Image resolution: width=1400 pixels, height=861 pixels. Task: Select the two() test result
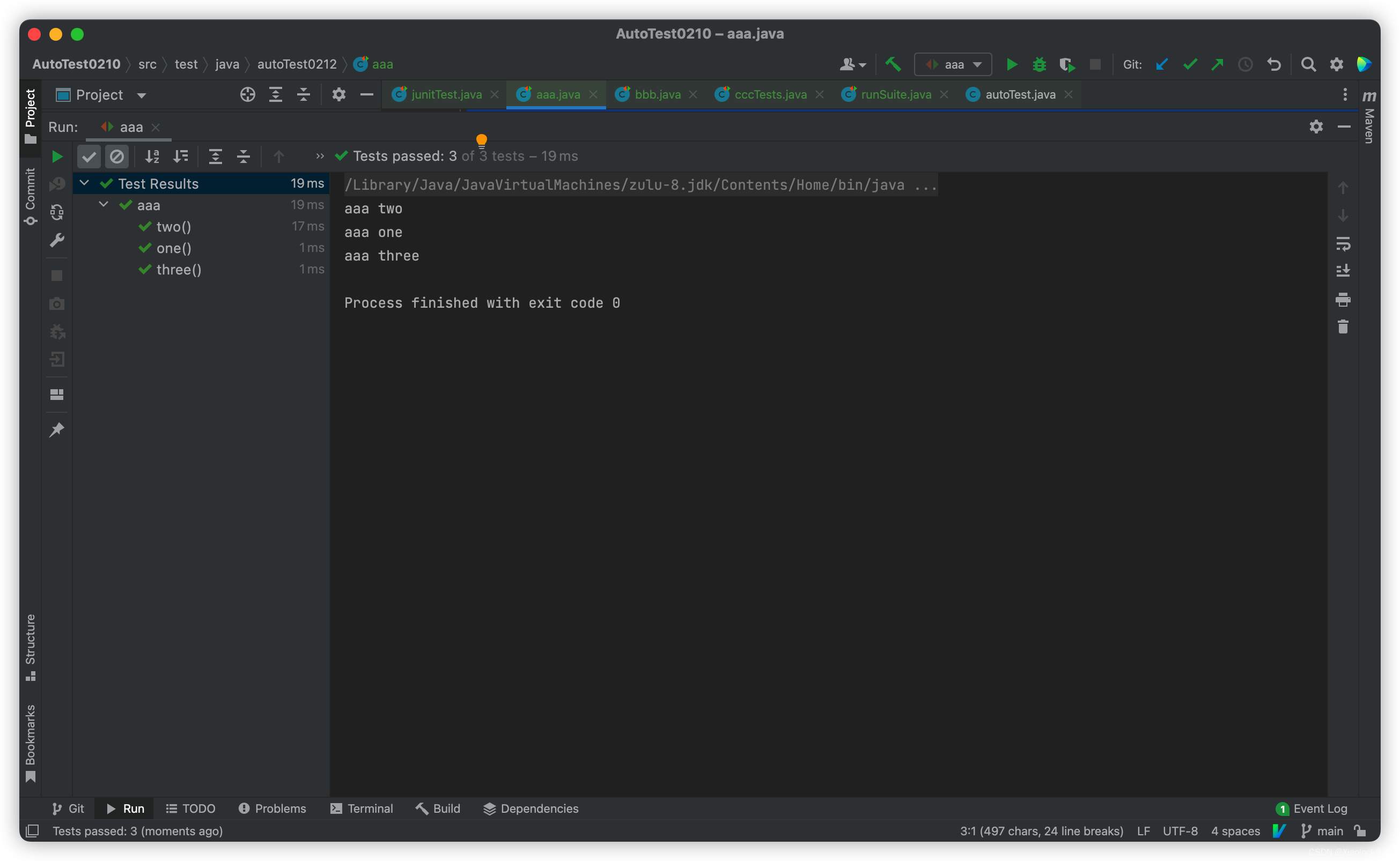[202, 227]
